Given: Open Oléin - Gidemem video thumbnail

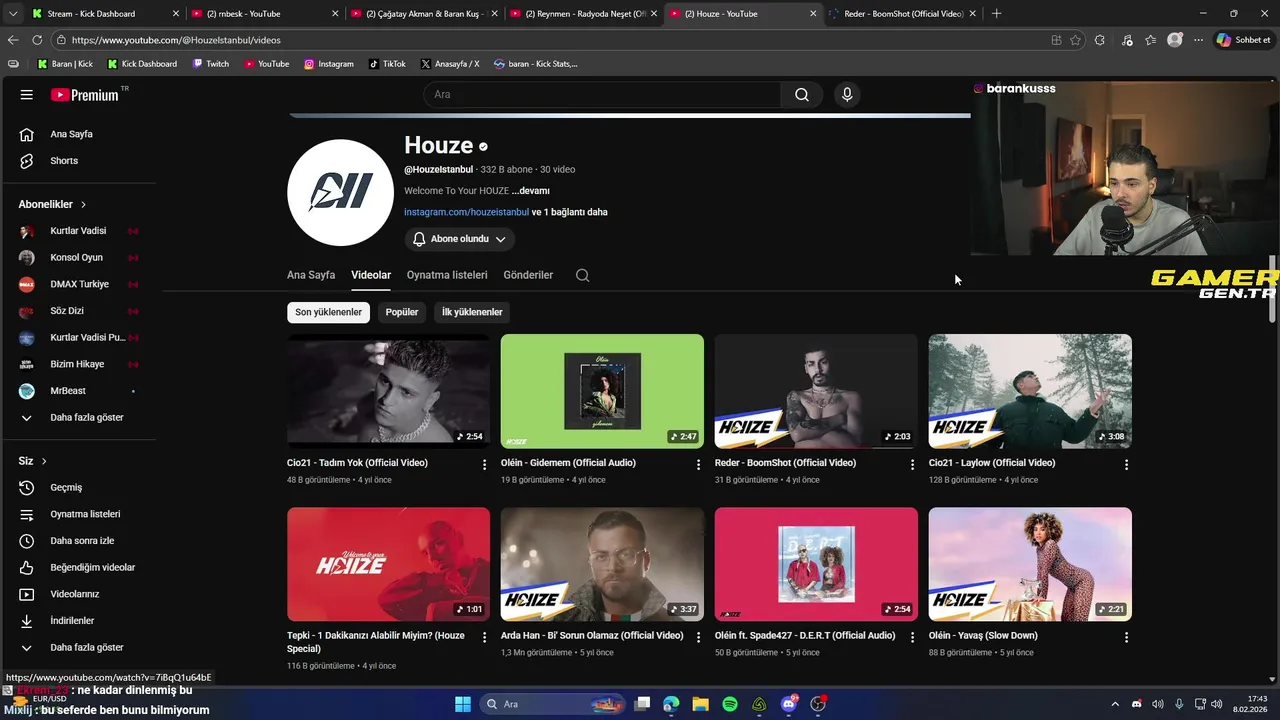Looking at the screenshot, I should point(602,391).
